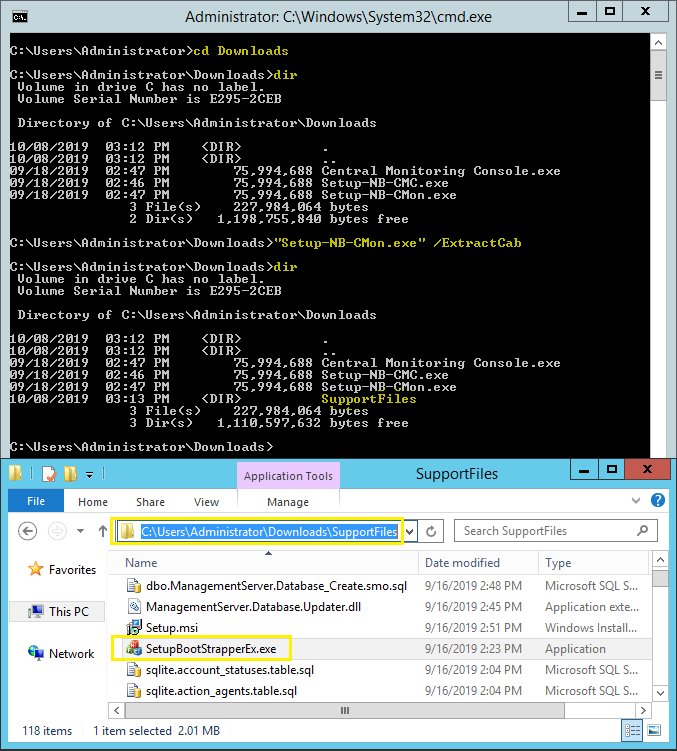
Task: Click the Setup.msi installer icon
Action: point(134,627)
